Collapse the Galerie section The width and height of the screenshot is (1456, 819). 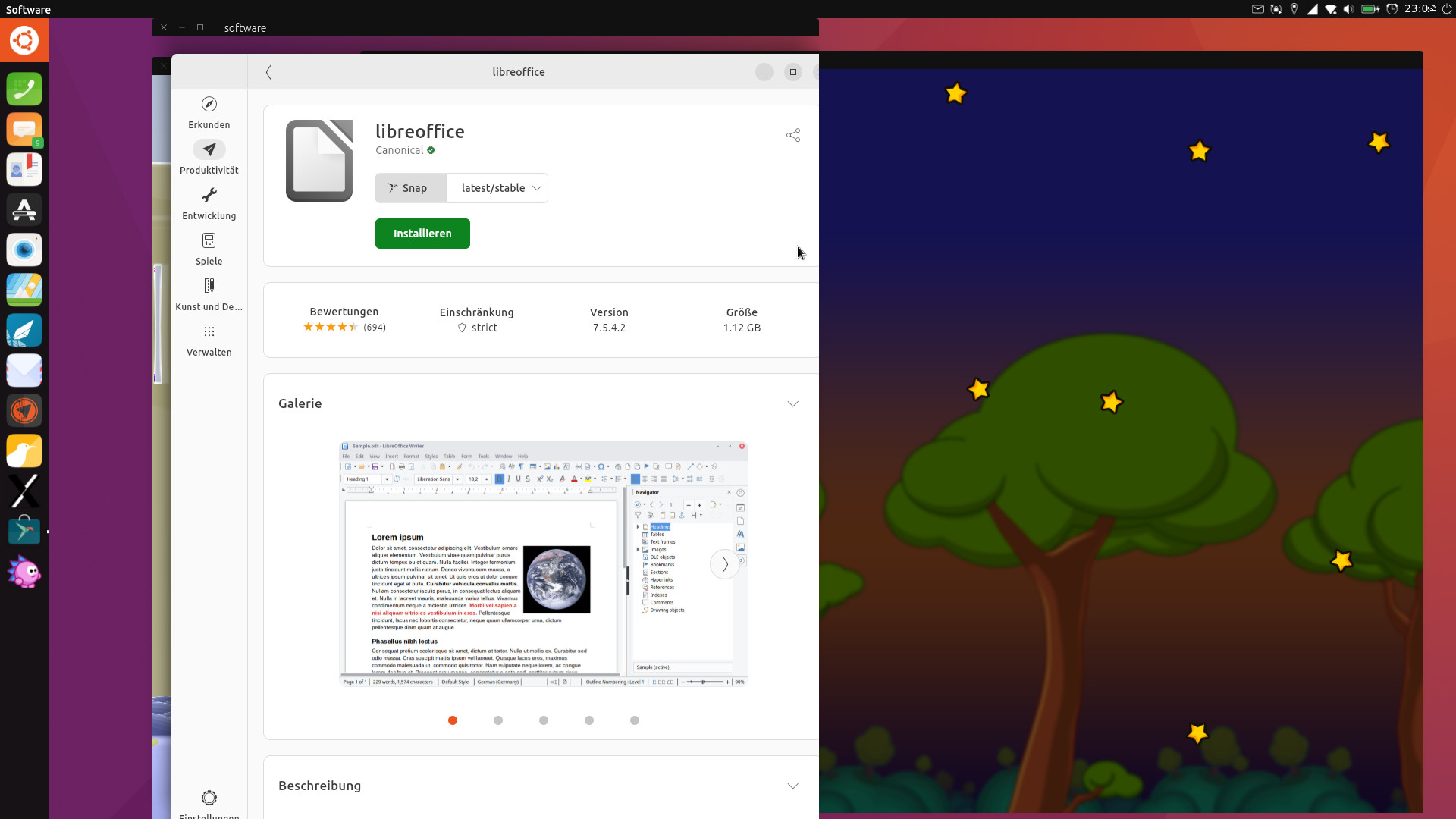click(792, 403)
